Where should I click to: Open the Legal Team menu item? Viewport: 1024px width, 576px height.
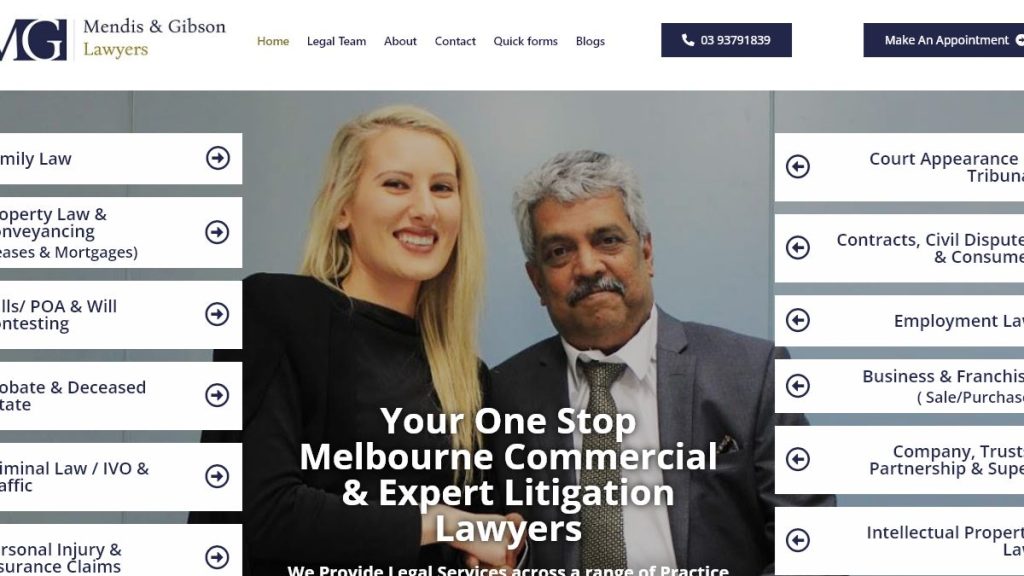click(336, 41)
